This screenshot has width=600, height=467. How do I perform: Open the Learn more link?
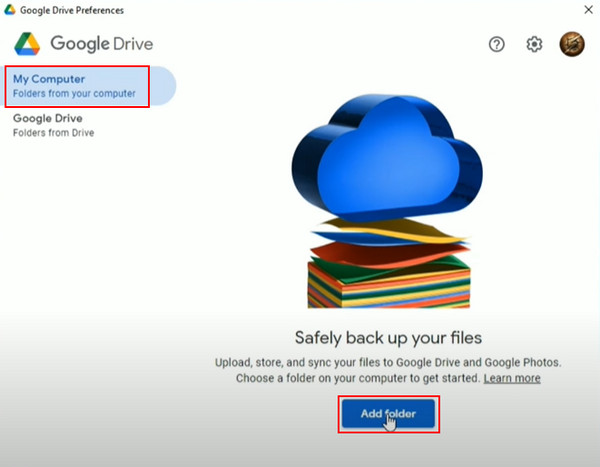tap(512, 378)
